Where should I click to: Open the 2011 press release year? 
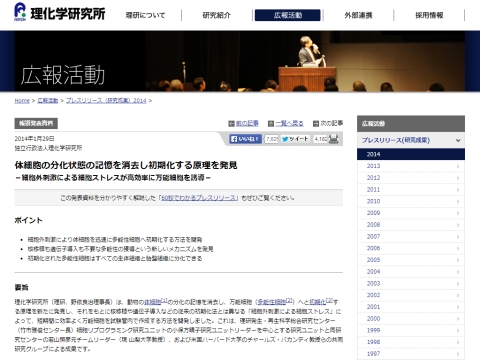(x=411, y=190)
